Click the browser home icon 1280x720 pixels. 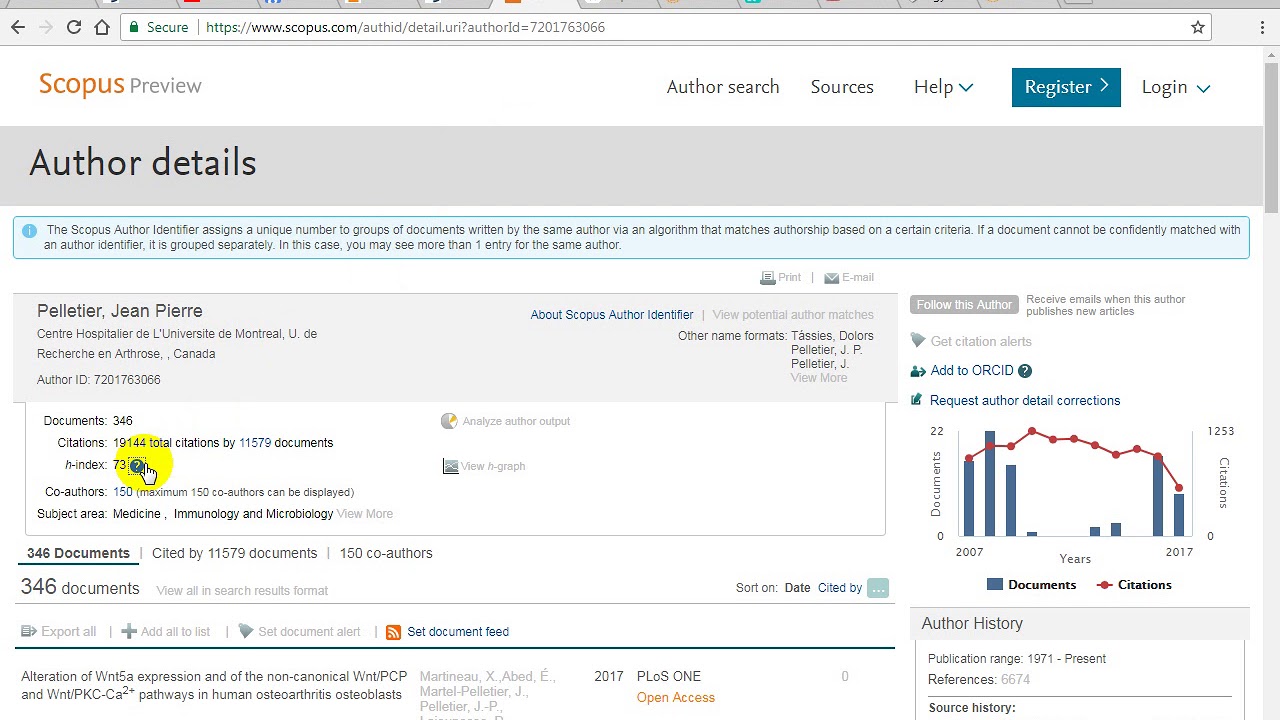102,27
